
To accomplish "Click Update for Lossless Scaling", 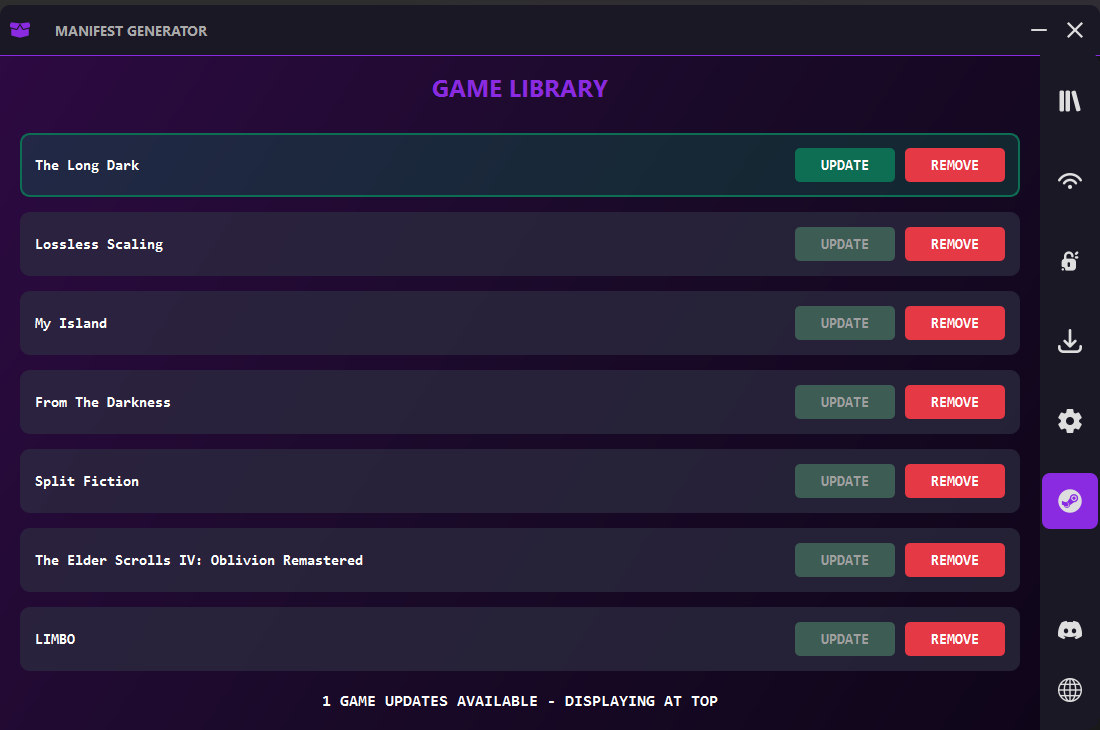I will click(x=844, y=244).
